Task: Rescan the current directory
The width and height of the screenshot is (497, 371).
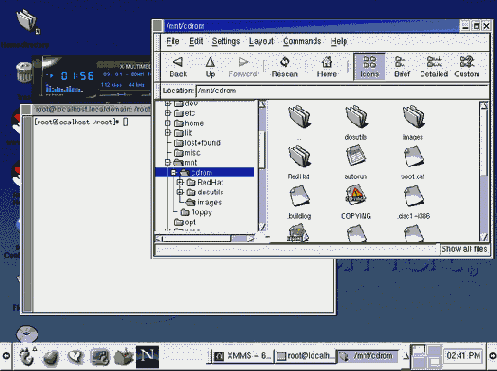Action: [x=284, y=67]
